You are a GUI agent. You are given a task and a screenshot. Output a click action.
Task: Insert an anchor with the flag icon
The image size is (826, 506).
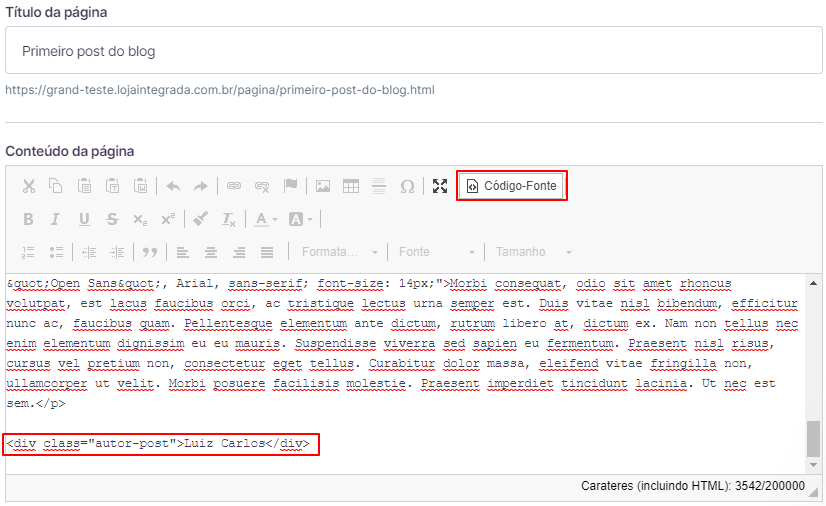coord(290,186)
